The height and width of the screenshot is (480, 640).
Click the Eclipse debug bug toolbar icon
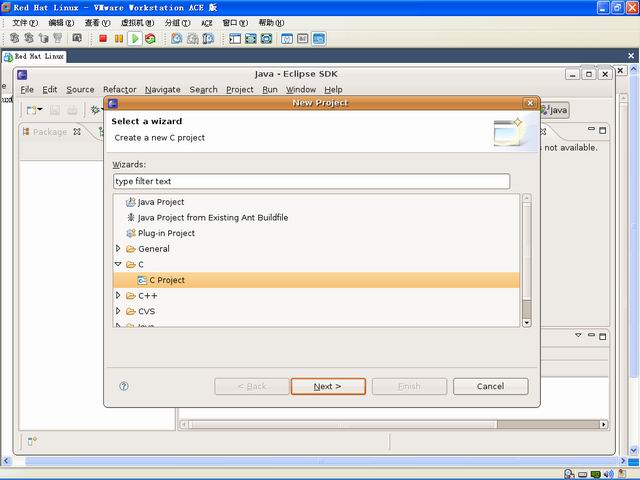pyautogui.click(x=95, y=110)
